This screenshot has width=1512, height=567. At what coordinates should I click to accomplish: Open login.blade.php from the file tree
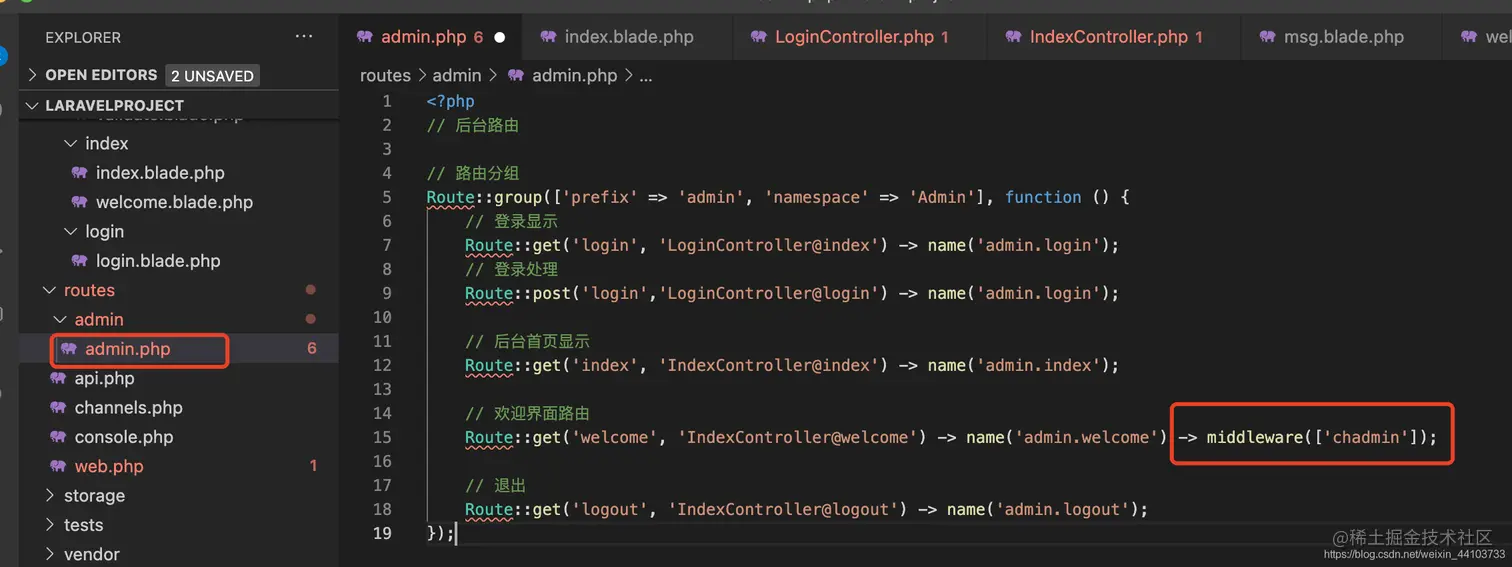tap(158, 261)
